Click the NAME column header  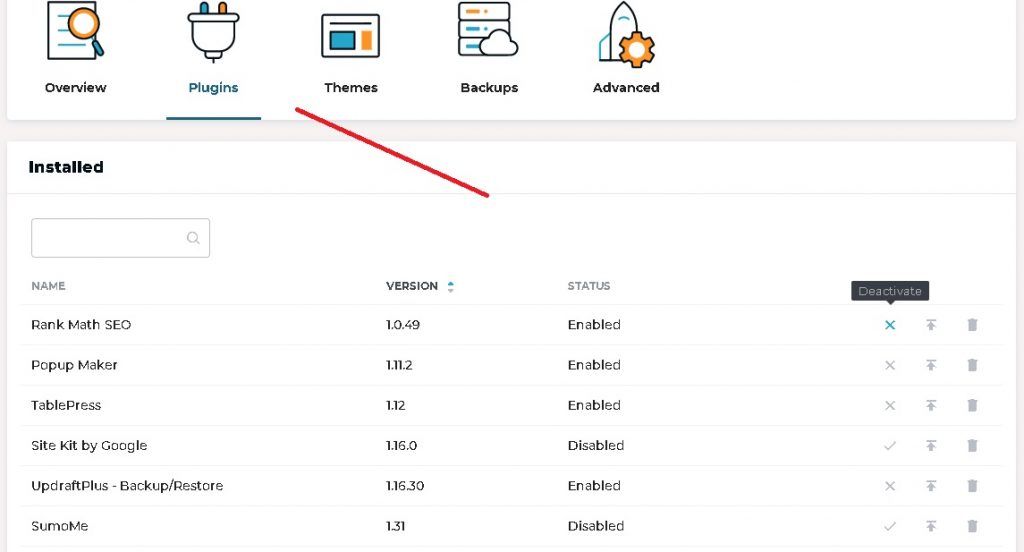click(x=48, y=286)
